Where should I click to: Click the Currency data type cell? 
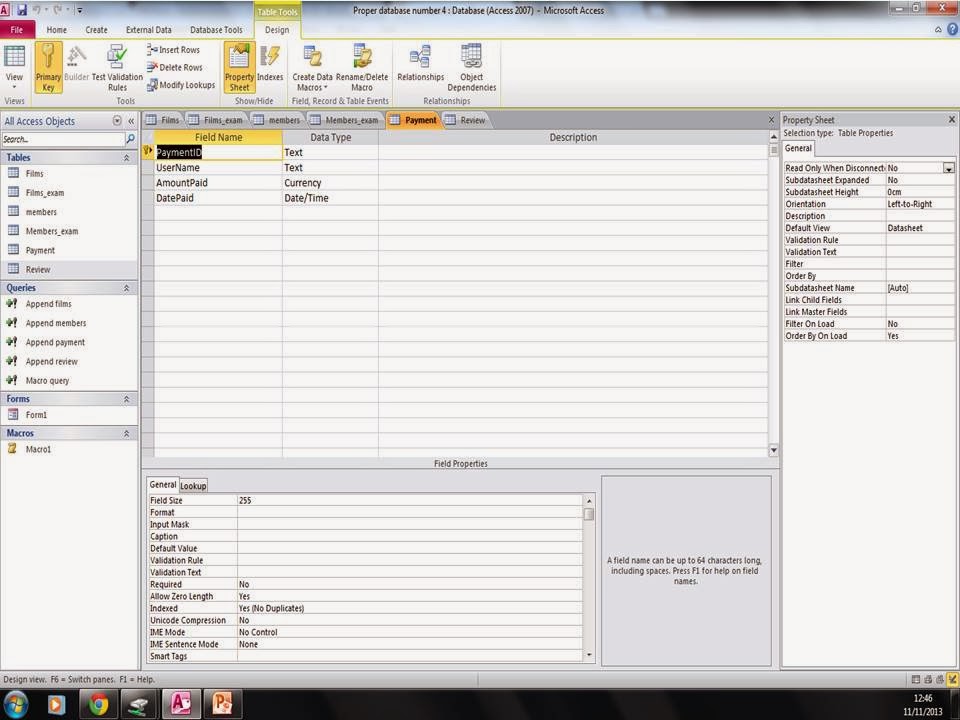pos(330,182)
